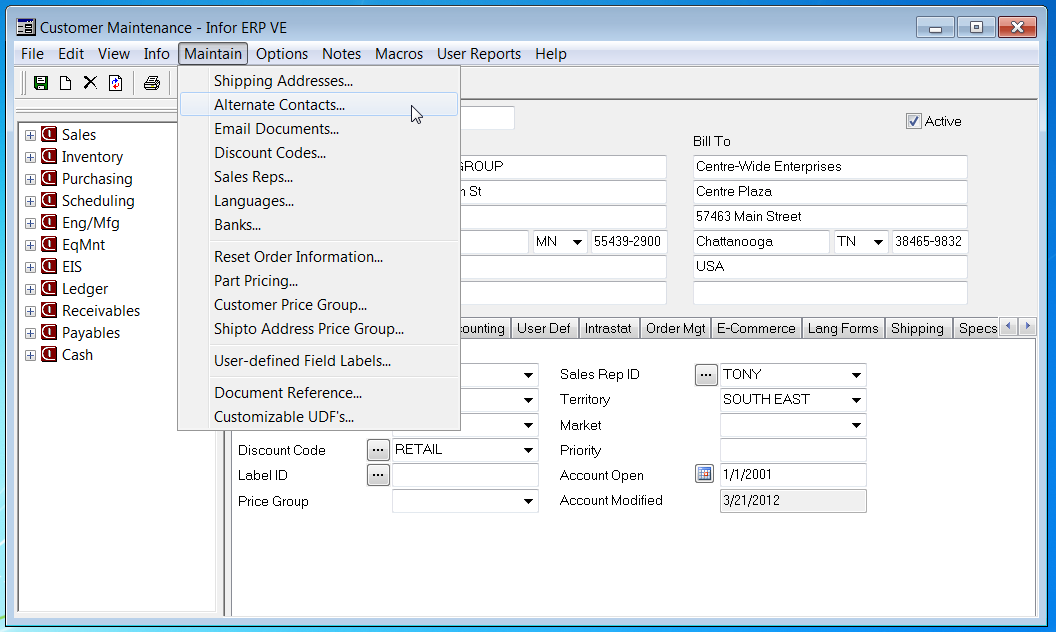Expand the Sales tree node
Viewport: 1056px width, 632px height.
[30, 135]
